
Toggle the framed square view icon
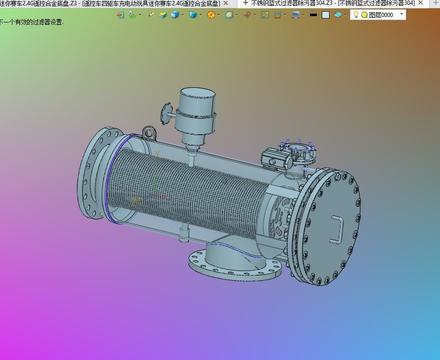pos(265,15)
